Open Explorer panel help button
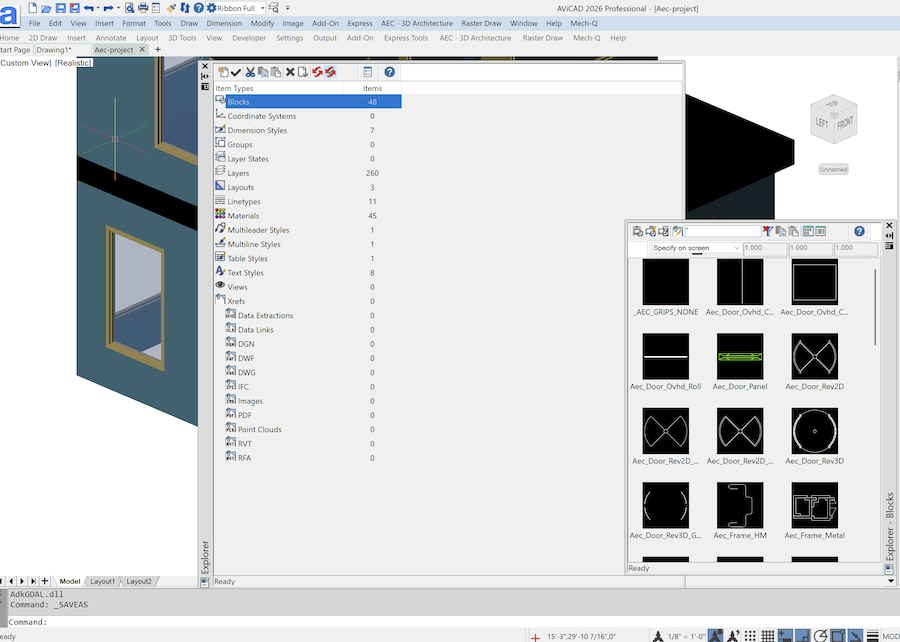 (389, 72)
